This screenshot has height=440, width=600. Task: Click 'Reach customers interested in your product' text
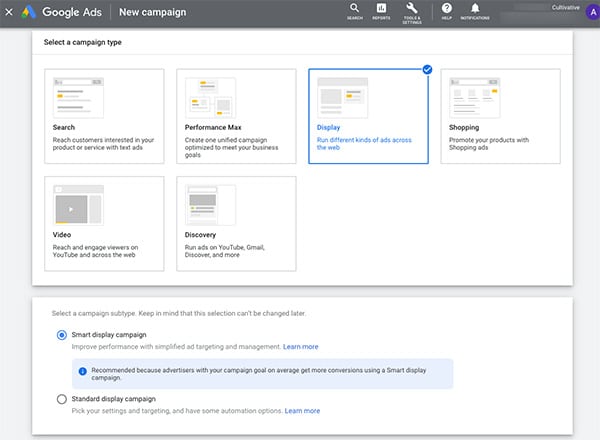coord(103,143)
